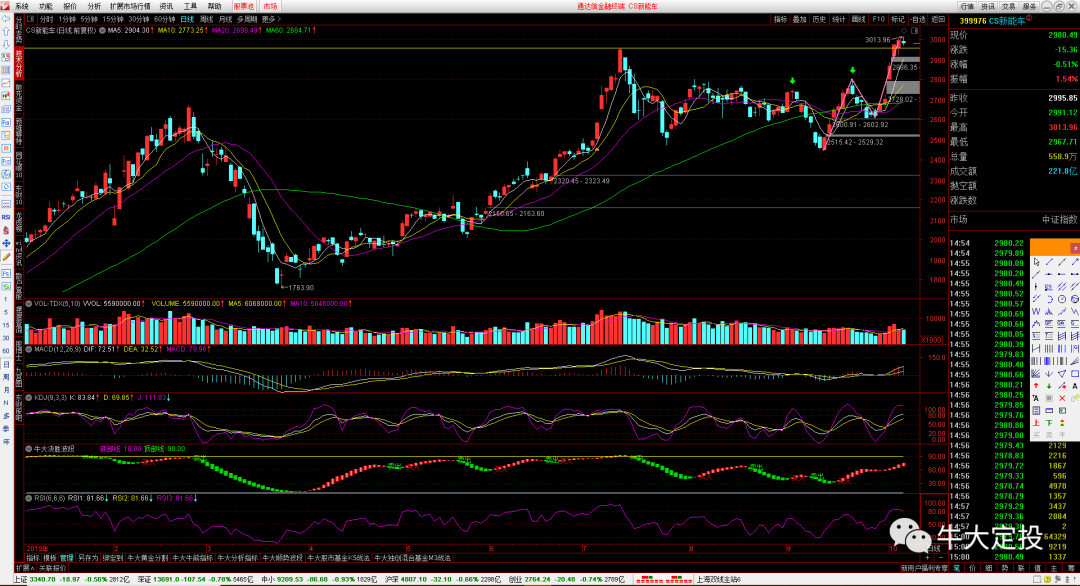This screenshot has height=586, width=1080.
Task: Select the red up-arrow marker tool in palette
Action: coord(1036,386)
